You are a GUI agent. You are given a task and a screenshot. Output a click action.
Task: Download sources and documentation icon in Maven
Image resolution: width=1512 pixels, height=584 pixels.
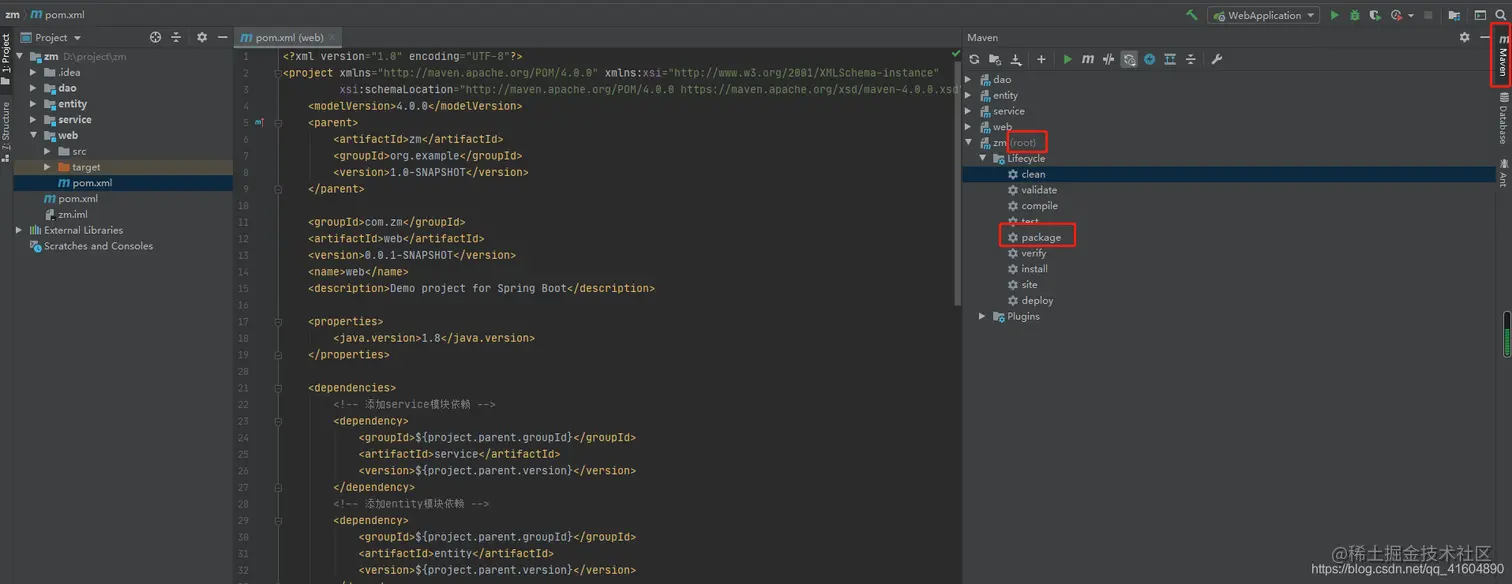click(1016, 59)
